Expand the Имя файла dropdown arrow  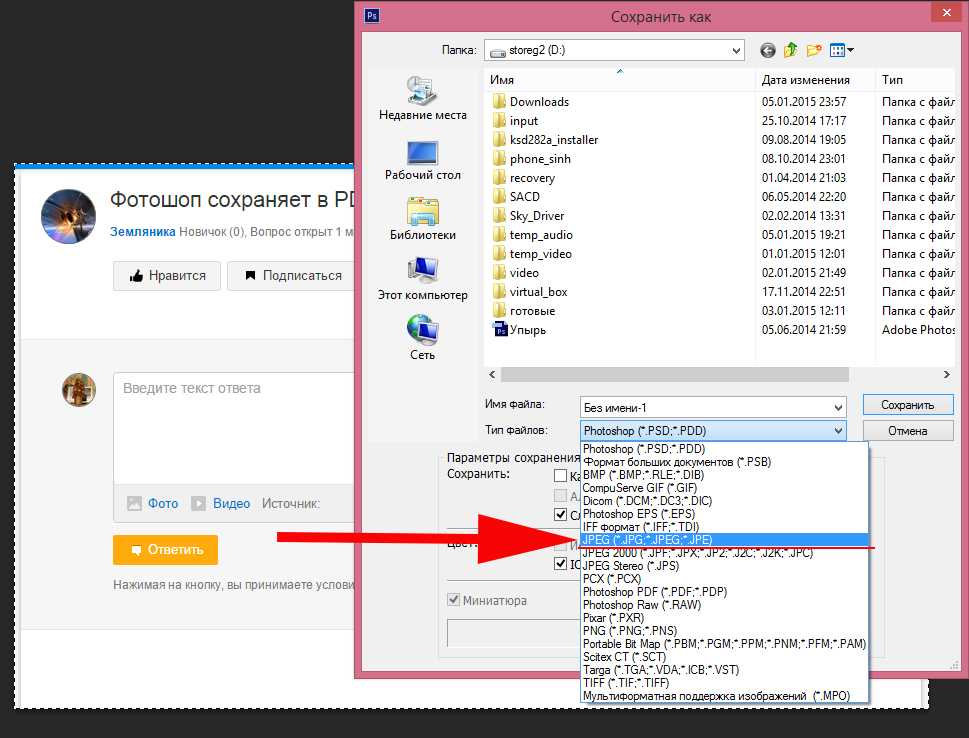click(x=838, y=407)
